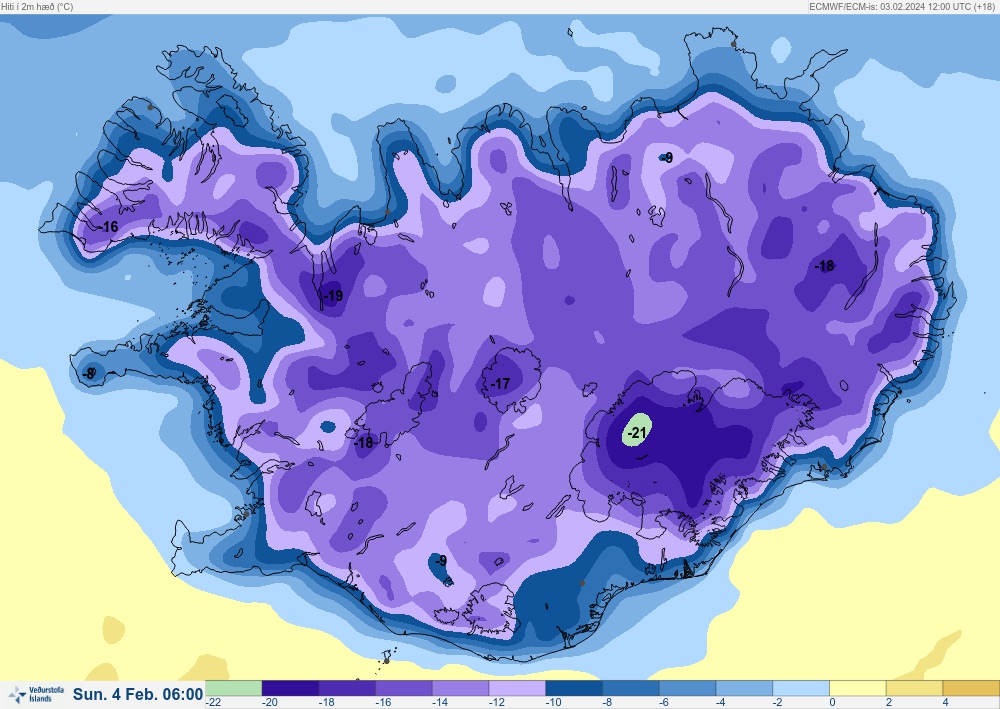This screenshot has width=1000, height=709.
Task: Click the -8 label on the western peninsula tip
Action: pyautogui.click(x=90, y=373)
